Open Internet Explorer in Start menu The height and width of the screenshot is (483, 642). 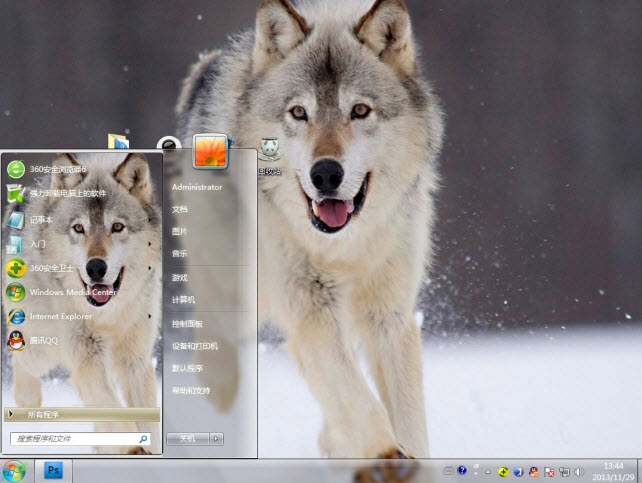[x=60, y=317]
